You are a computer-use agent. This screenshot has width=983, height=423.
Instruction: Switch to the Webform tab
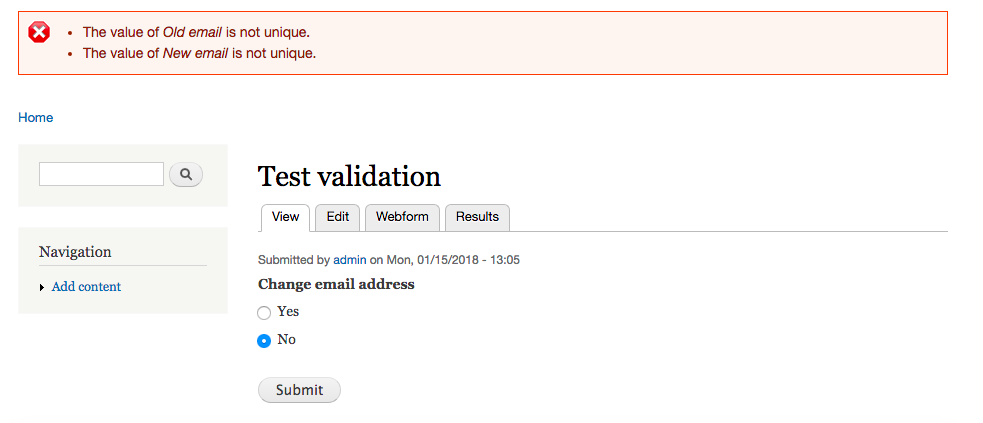point(402,217)
